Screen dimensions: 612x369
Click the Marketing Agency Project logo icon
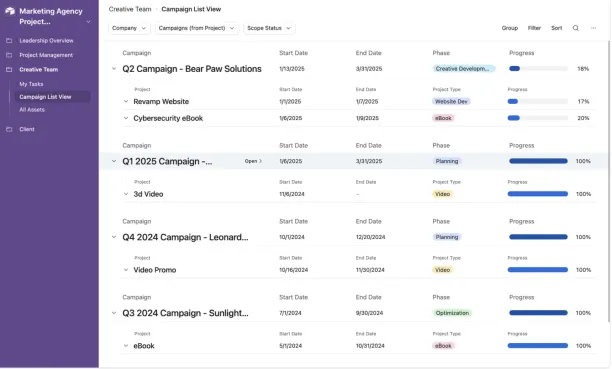tap(10, 11)
